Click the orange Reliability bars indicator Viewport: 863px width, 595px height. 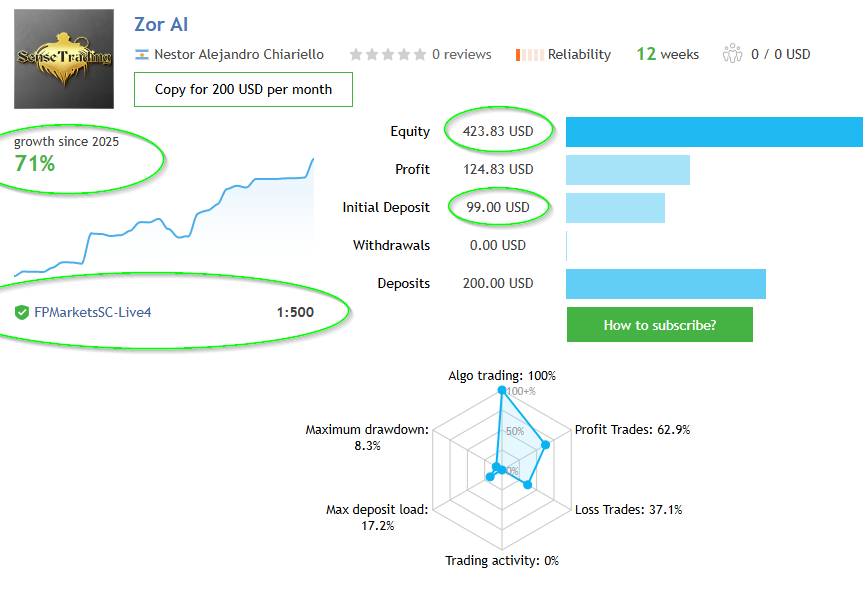coord(529,55)
